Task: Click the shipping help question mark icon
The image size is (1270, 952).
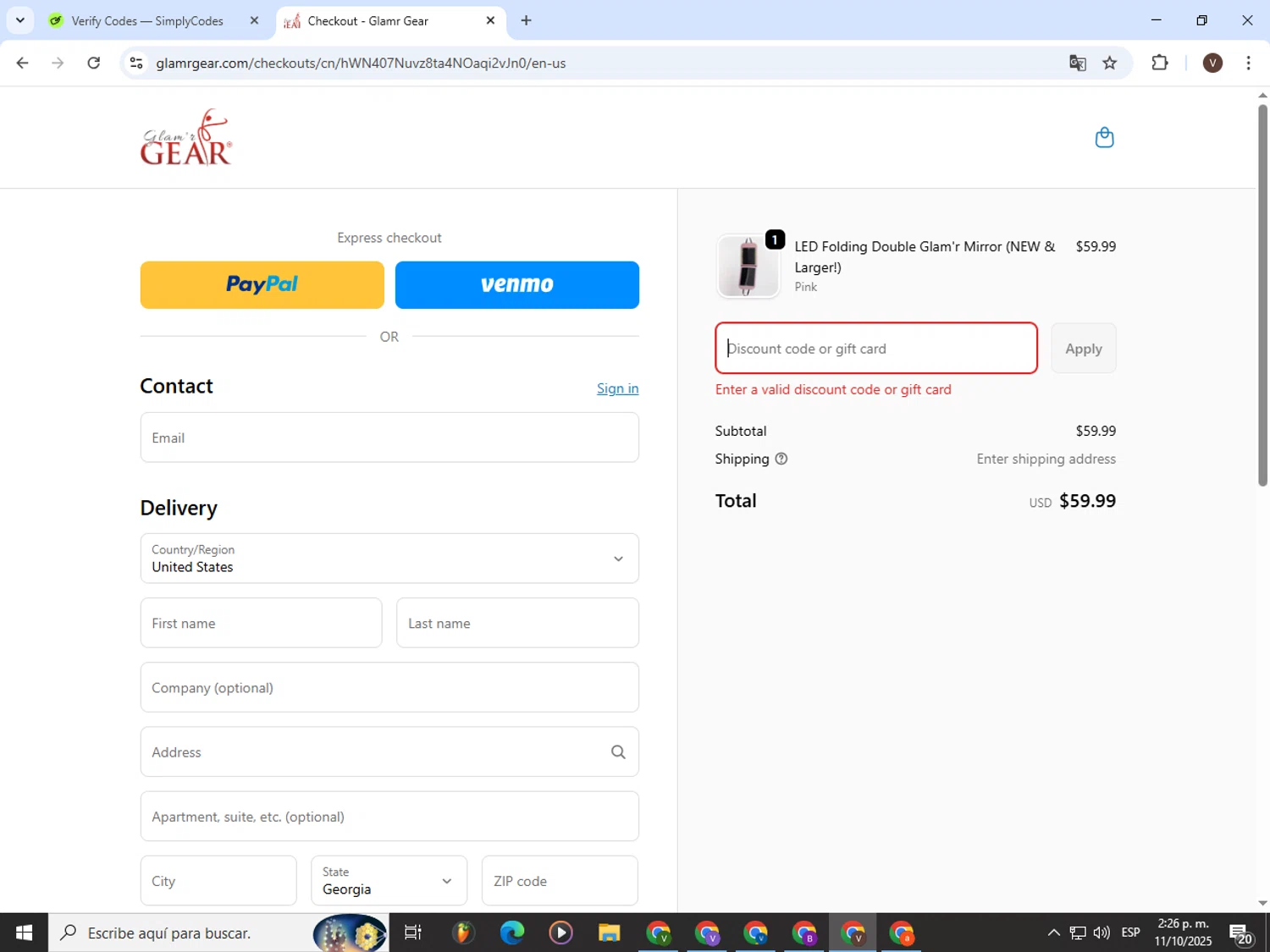Action: click(781, 459)
